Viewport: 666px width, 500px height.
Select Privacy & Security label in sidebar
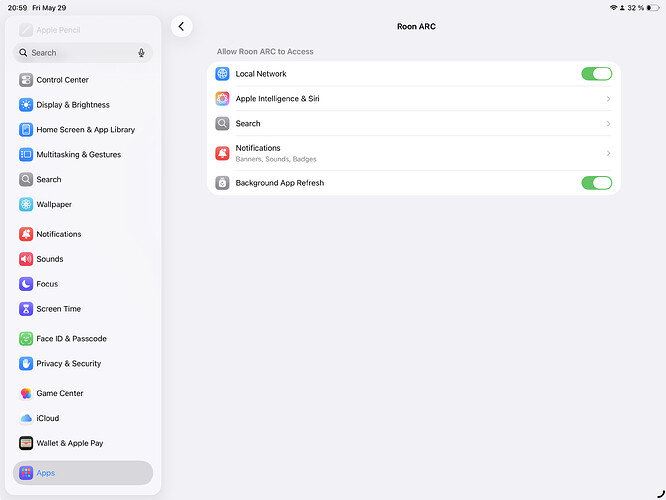pyautogui.click(x=69, y=364)
